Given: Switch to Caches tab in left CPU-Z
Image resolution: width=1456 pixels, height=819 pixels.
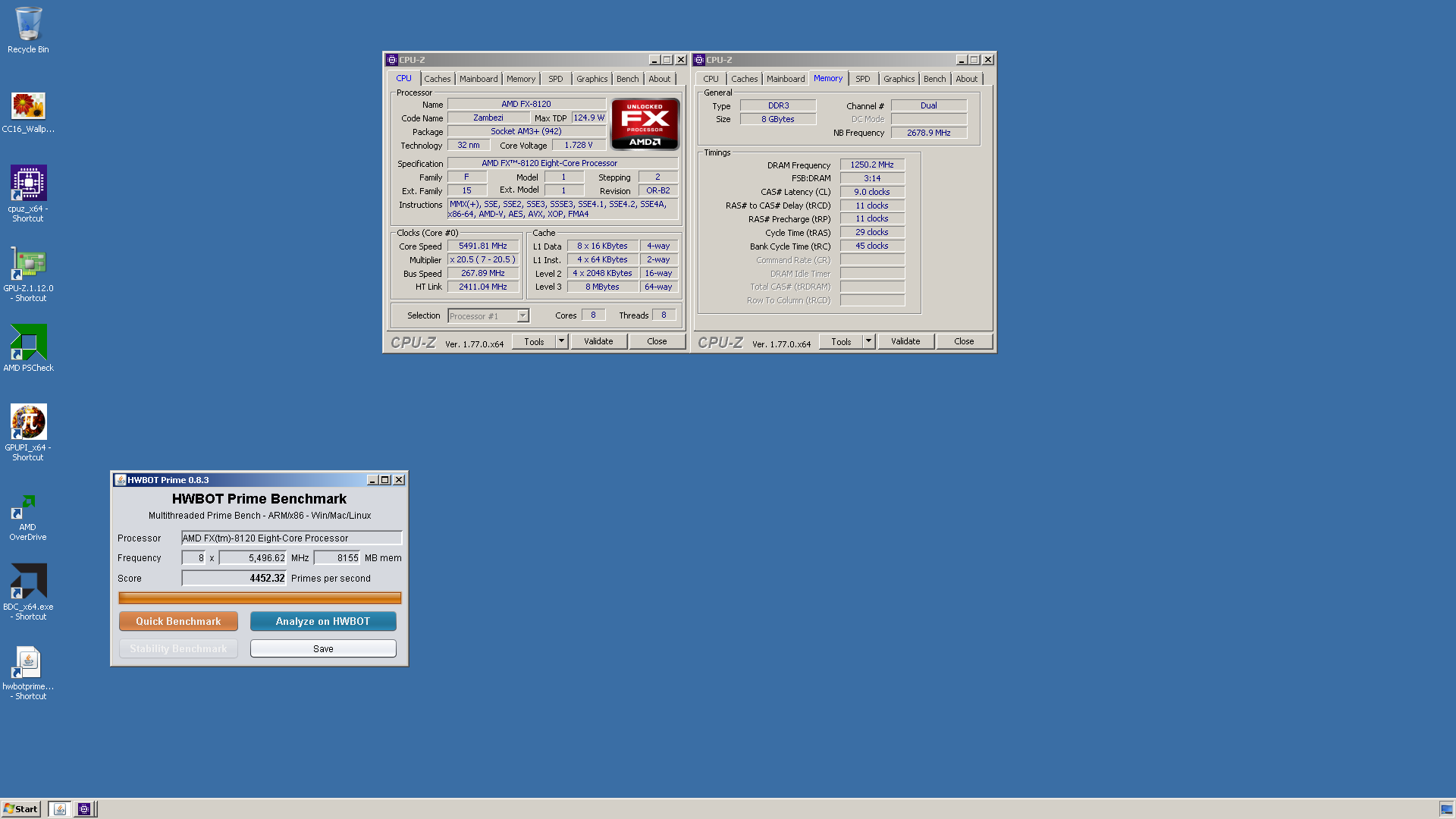Looking at the screenshot, I should pos(438,79).
